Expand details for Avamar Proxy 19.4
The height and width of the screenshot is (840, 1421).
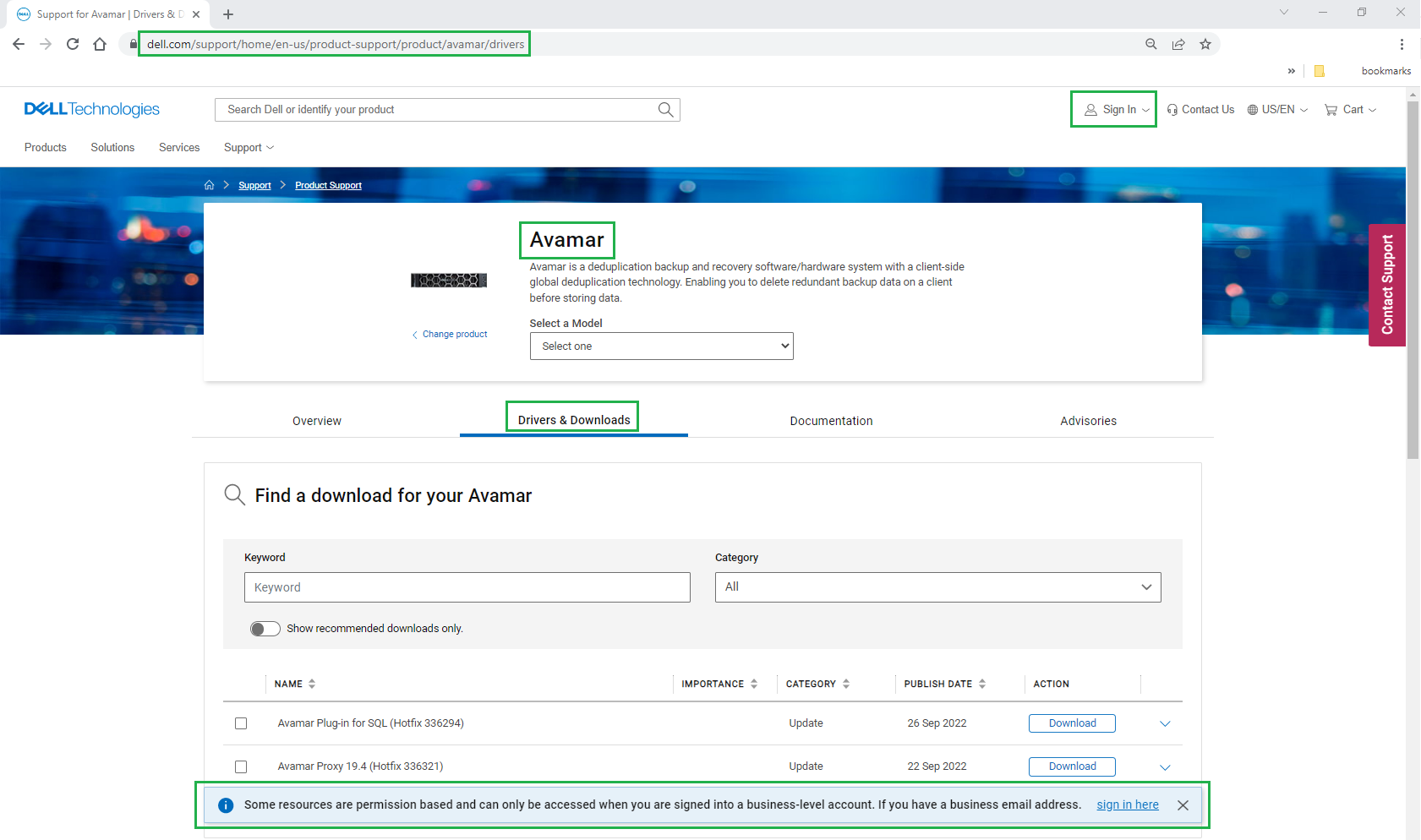point(1165,767)
